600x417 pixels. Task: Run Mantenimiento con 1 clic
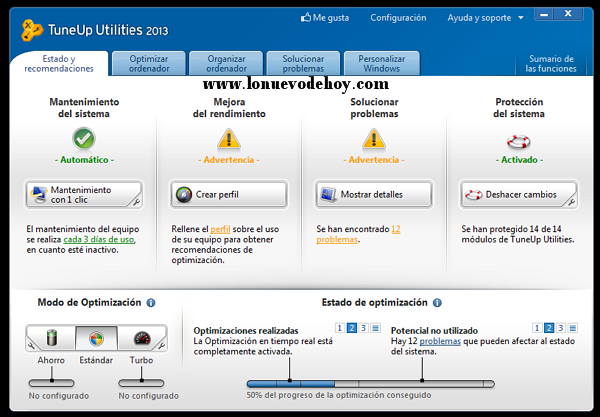pos(84,195)
